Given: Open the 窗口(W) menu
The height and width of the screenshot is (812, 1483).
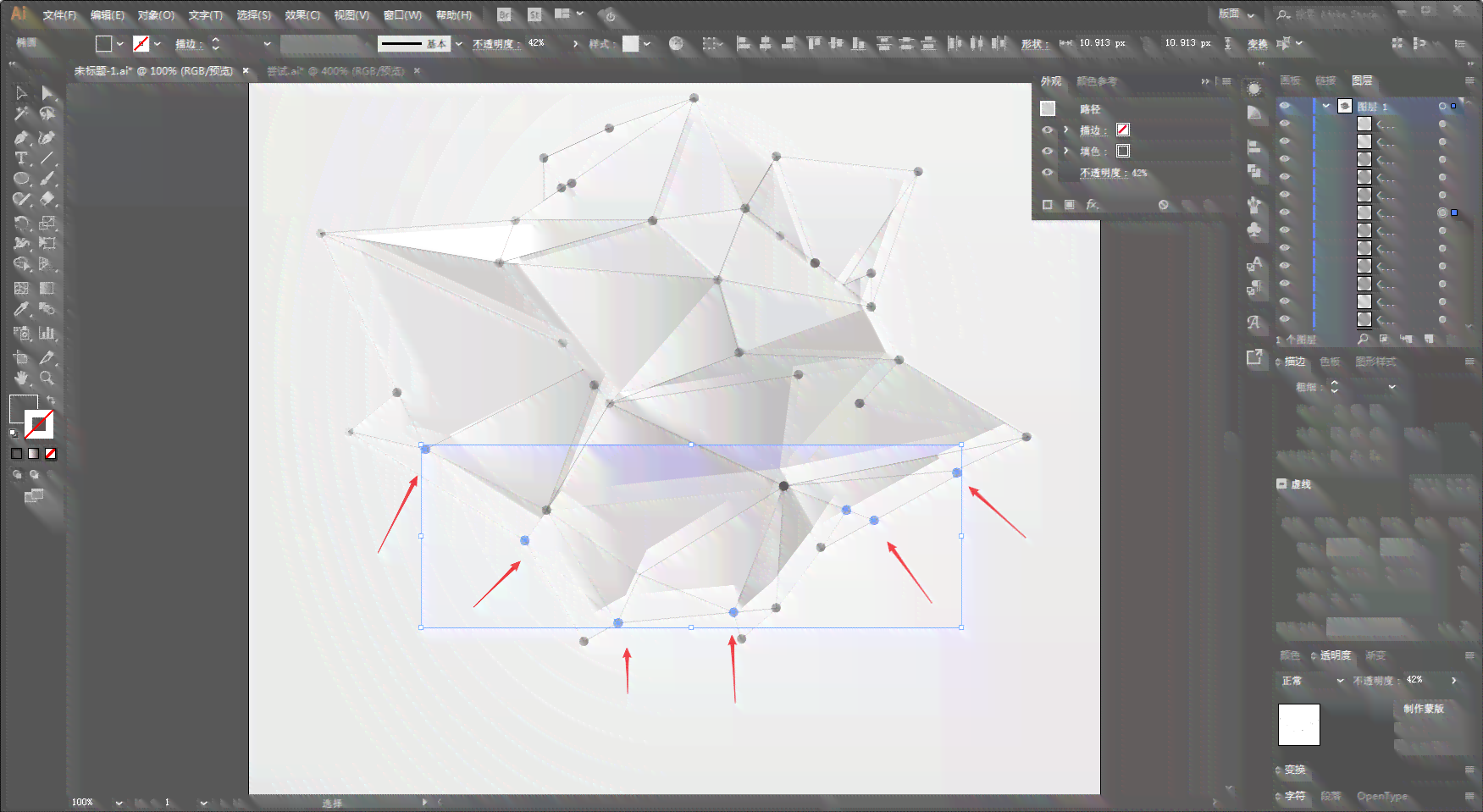Looking at the screenshot, I should pos(402,15).
